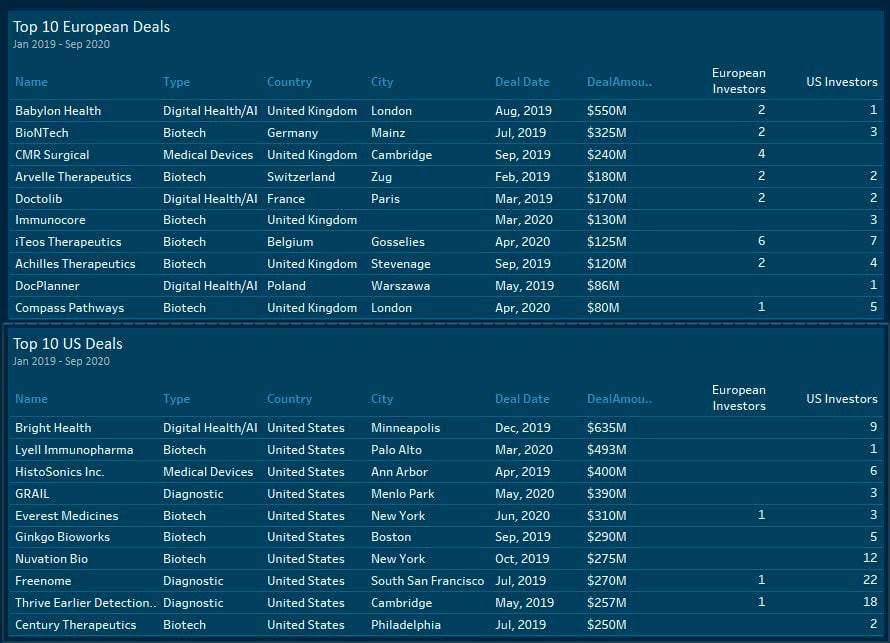
Task: Click the Top 10 European Deals title
Action: [91, 27]
